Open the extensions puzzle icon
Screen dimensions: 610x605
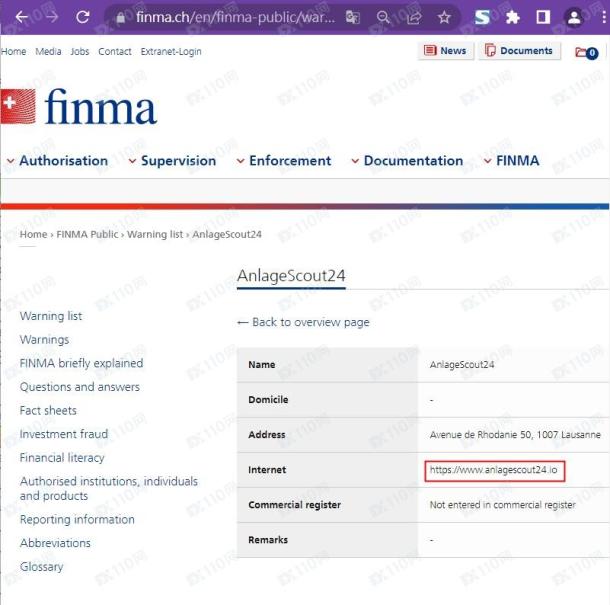[513, 17]
